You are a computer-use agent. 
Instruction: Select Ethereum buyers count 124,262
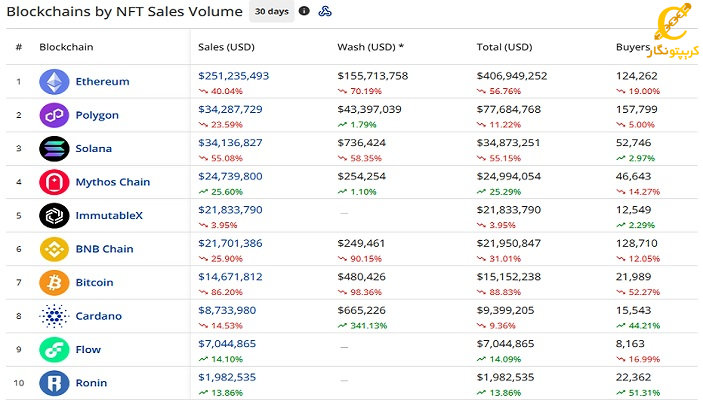pyautogui.click(x=637, y=76)
